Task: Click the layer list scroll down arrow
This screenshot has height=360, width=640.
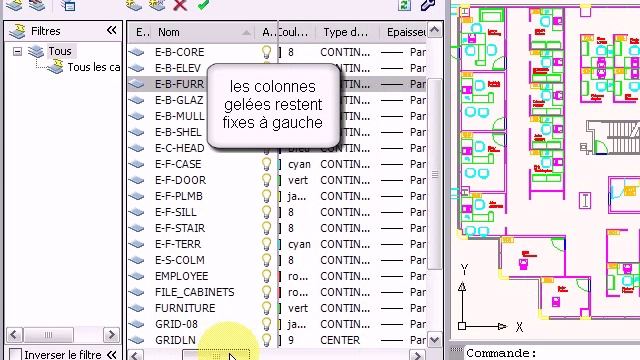Action: point(434,340)
